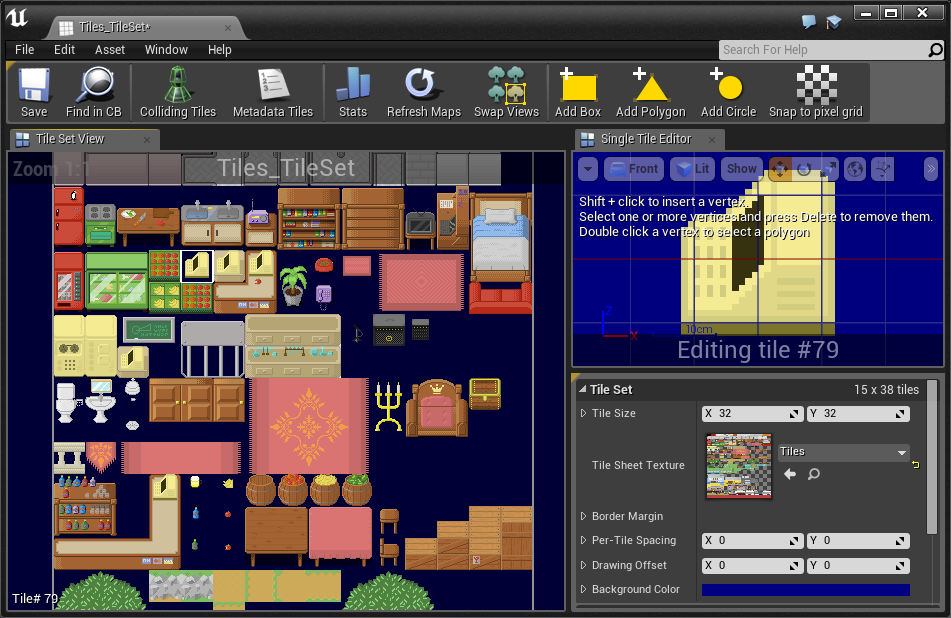Open the Show flags dropdown
This screenshot has width=951, height=618.
[741, 168]
